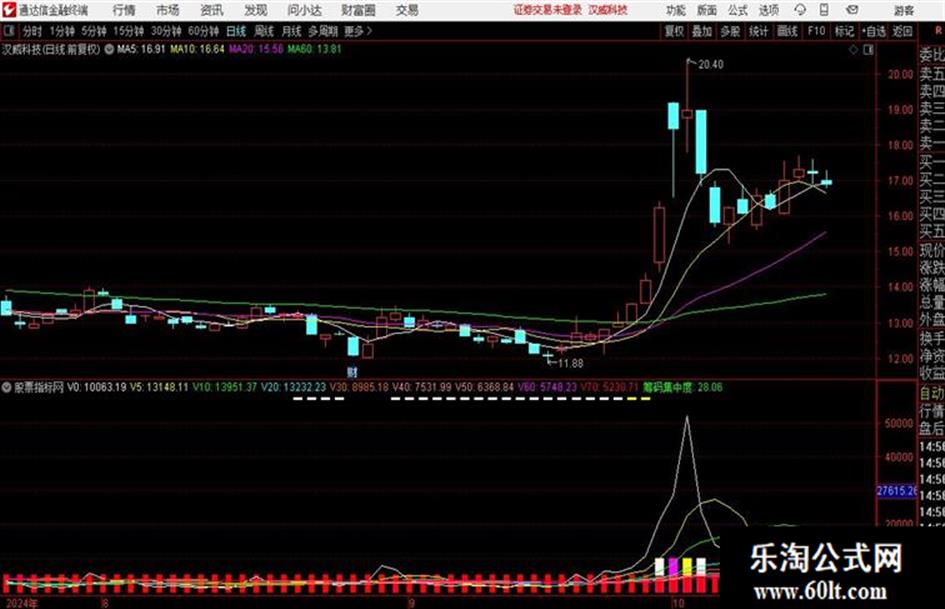The image size is (945, 609).
Task: Click the 20.40 high price label
Action: (711, 65)
